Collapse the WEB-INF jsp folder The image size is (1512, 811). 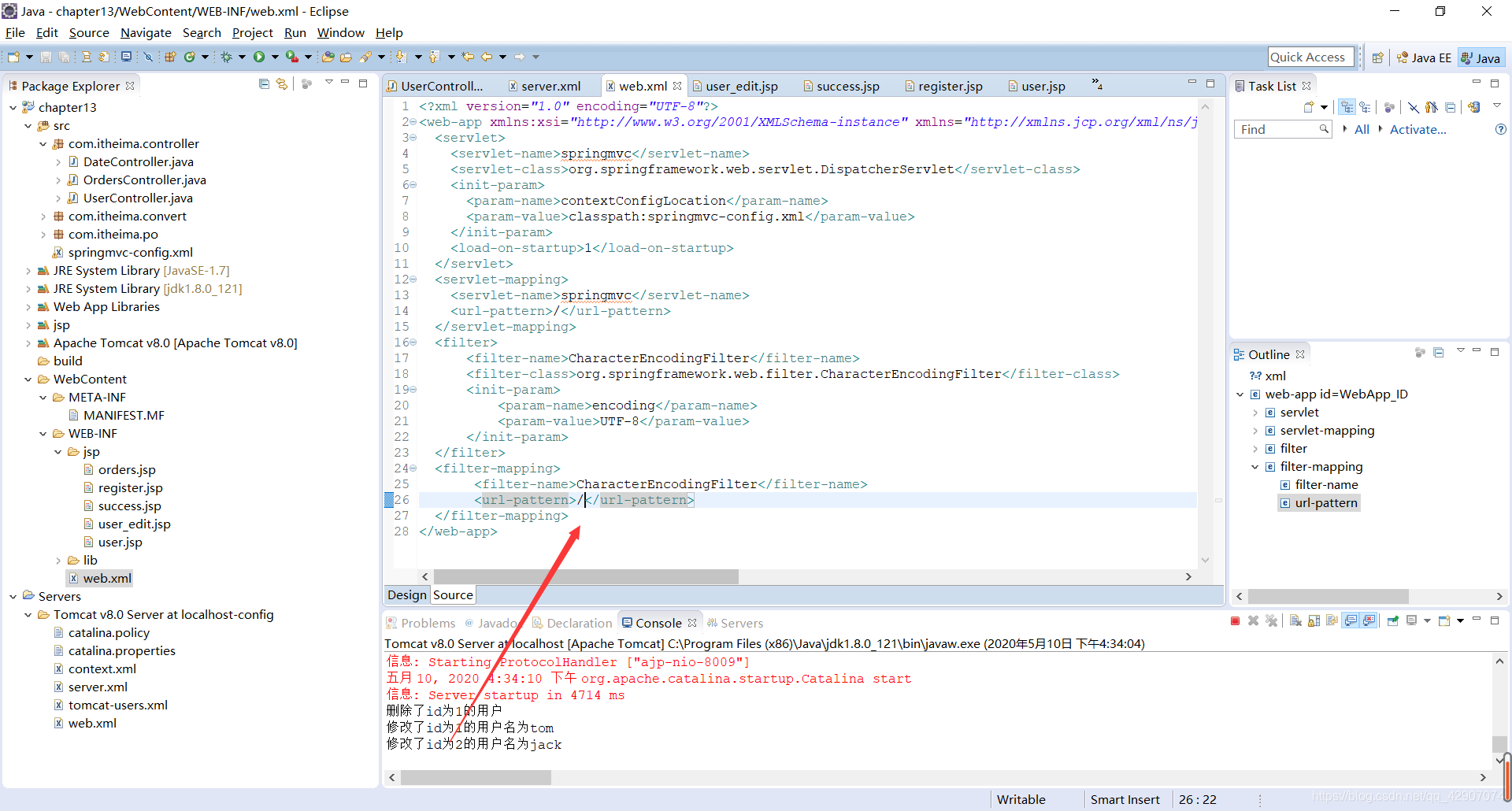click(57, 451)
